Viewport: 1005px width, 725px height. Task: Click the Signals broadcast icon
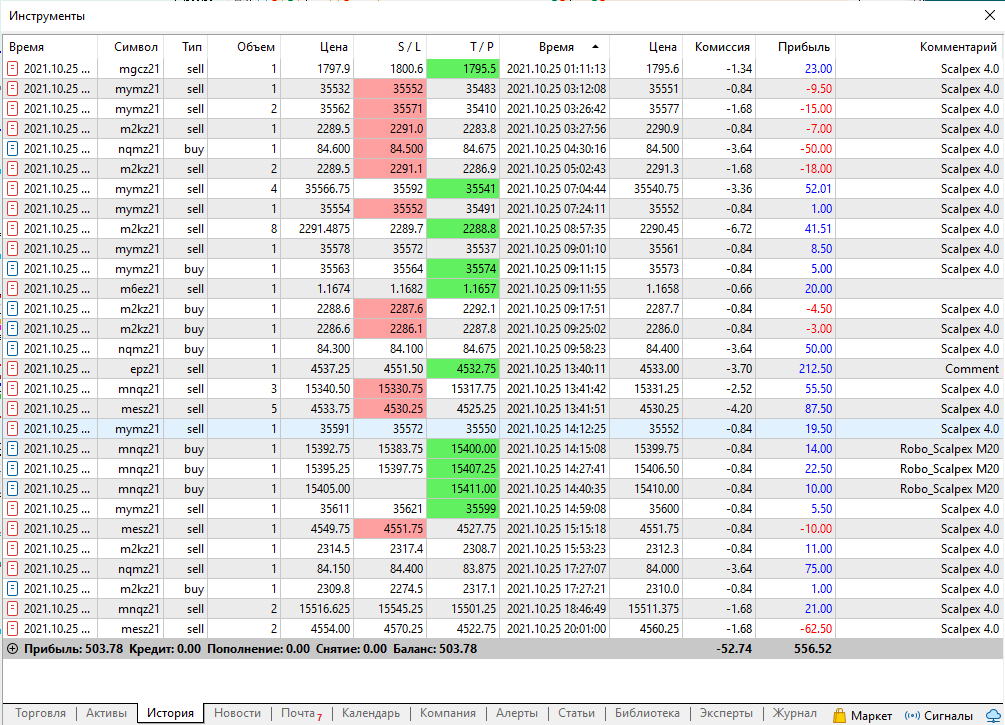tap(911, 715)
